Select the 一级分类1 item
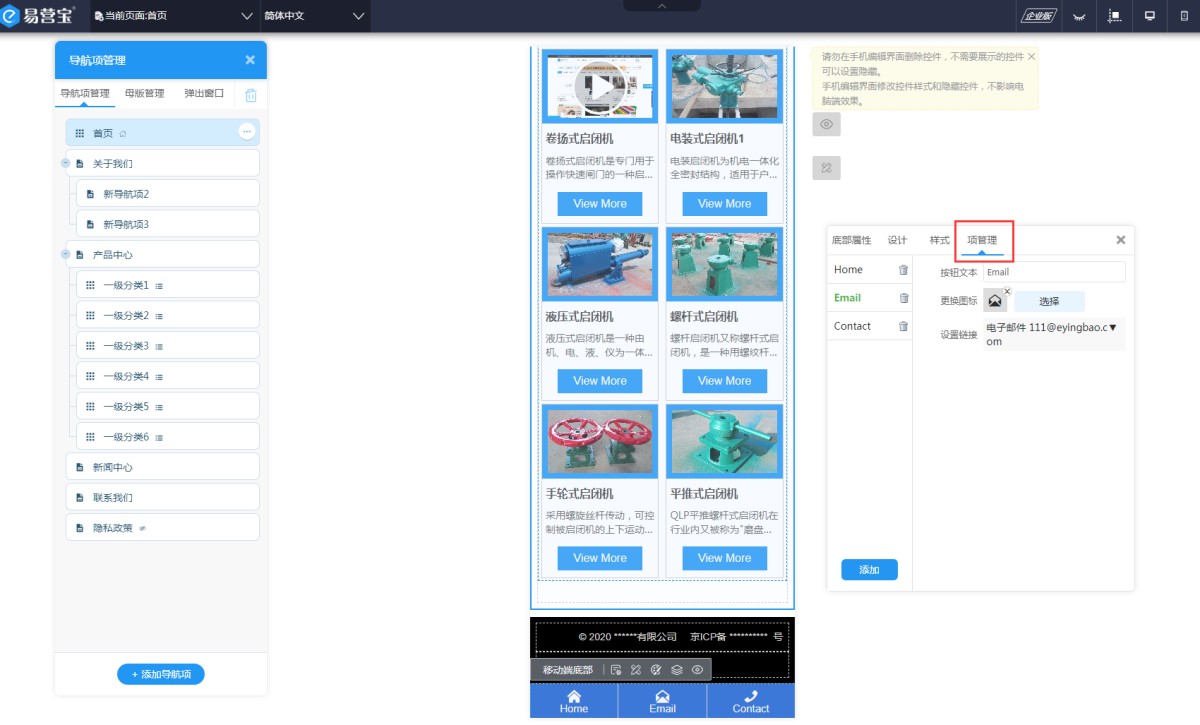The image size is (1200, 725). [168, 285]
